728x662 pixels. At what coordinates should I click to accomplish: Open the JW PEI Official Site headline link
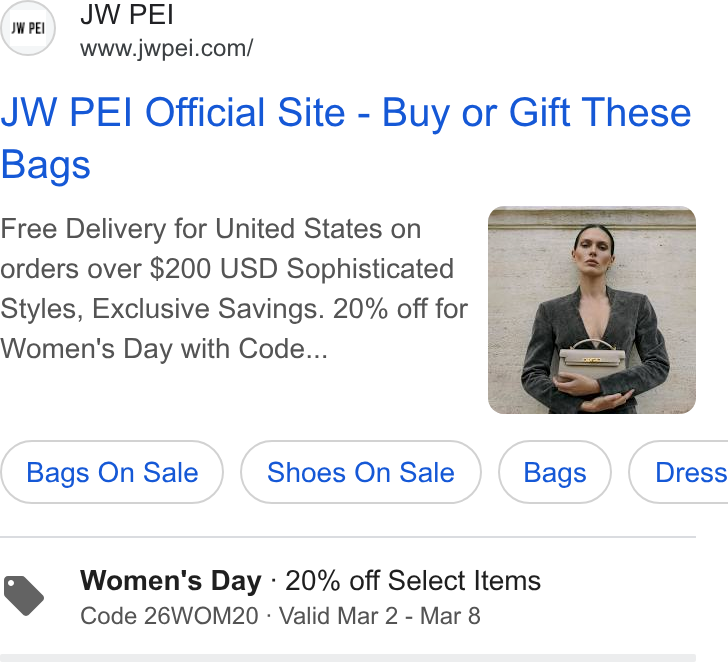tap(346, 138)
